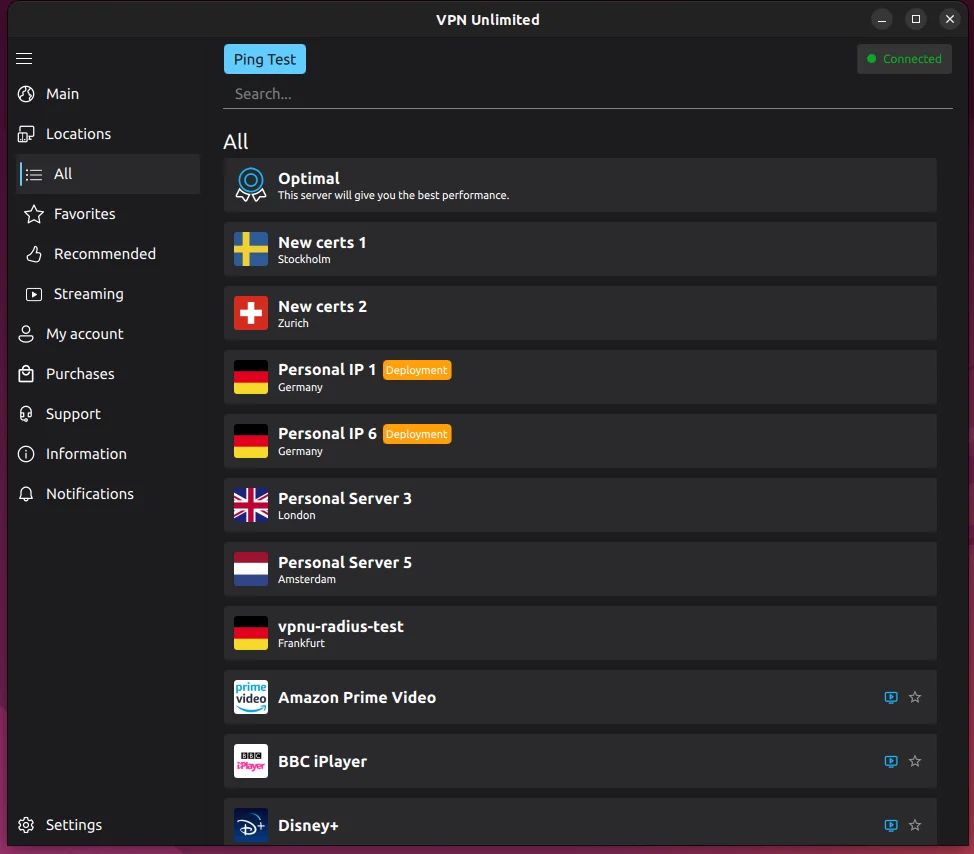Go to My account page
This screenshot has width=974, height=854.
click(x=84, y=334)
